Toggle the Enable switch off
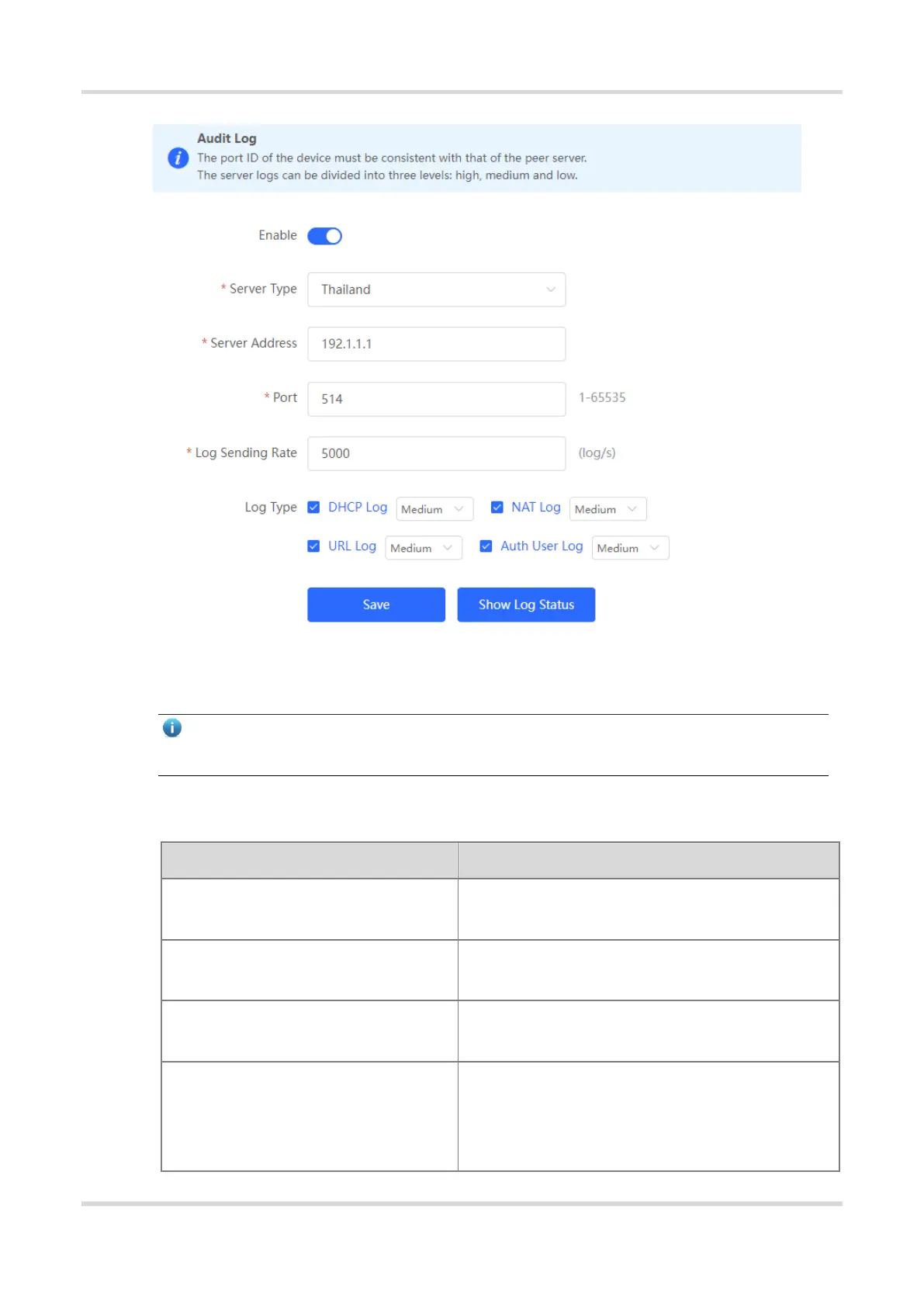The image size is (924, 1307). coord(324,236)
